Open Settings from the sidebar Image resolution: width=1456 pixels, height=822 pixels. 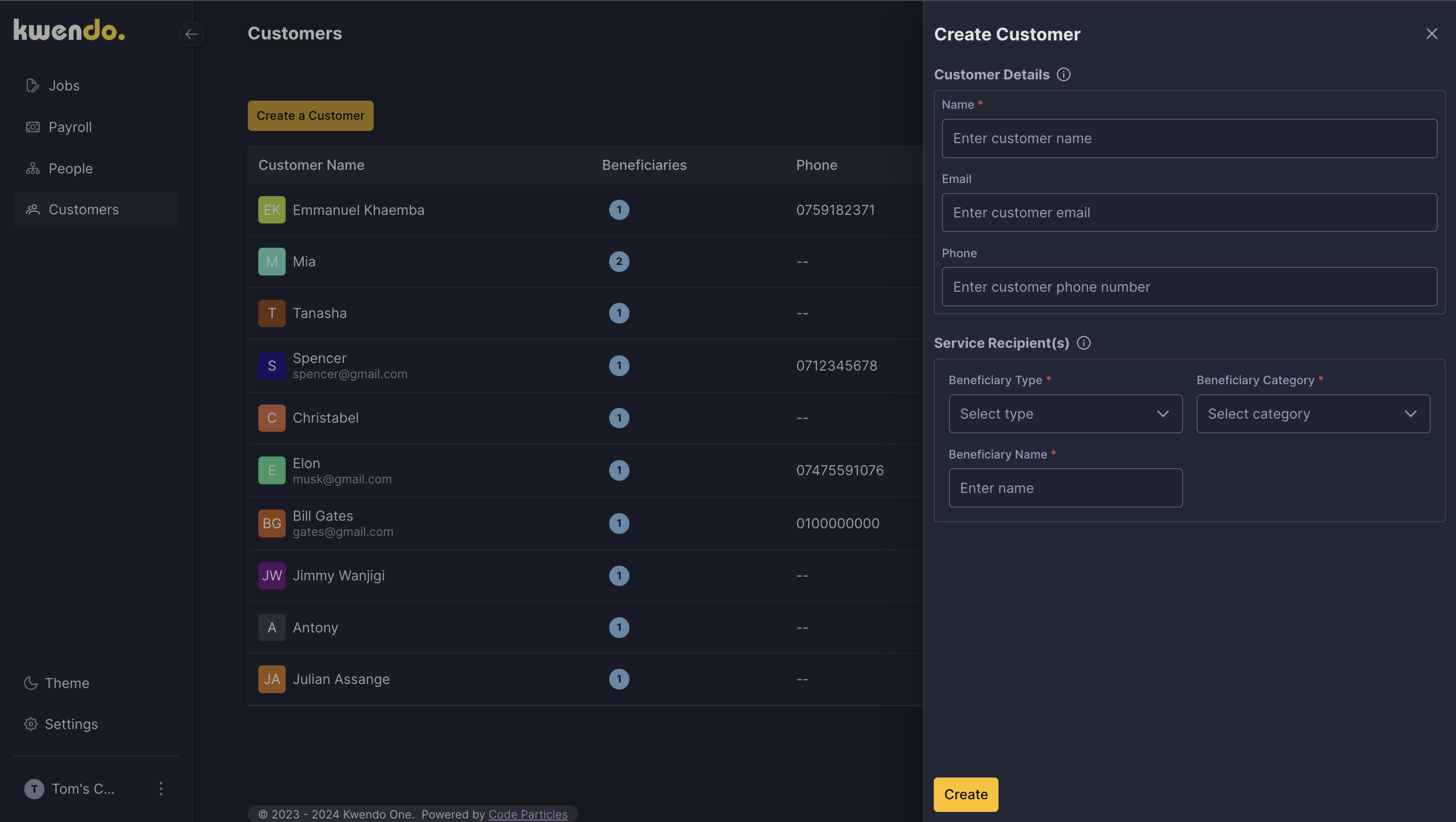point(61,723)
